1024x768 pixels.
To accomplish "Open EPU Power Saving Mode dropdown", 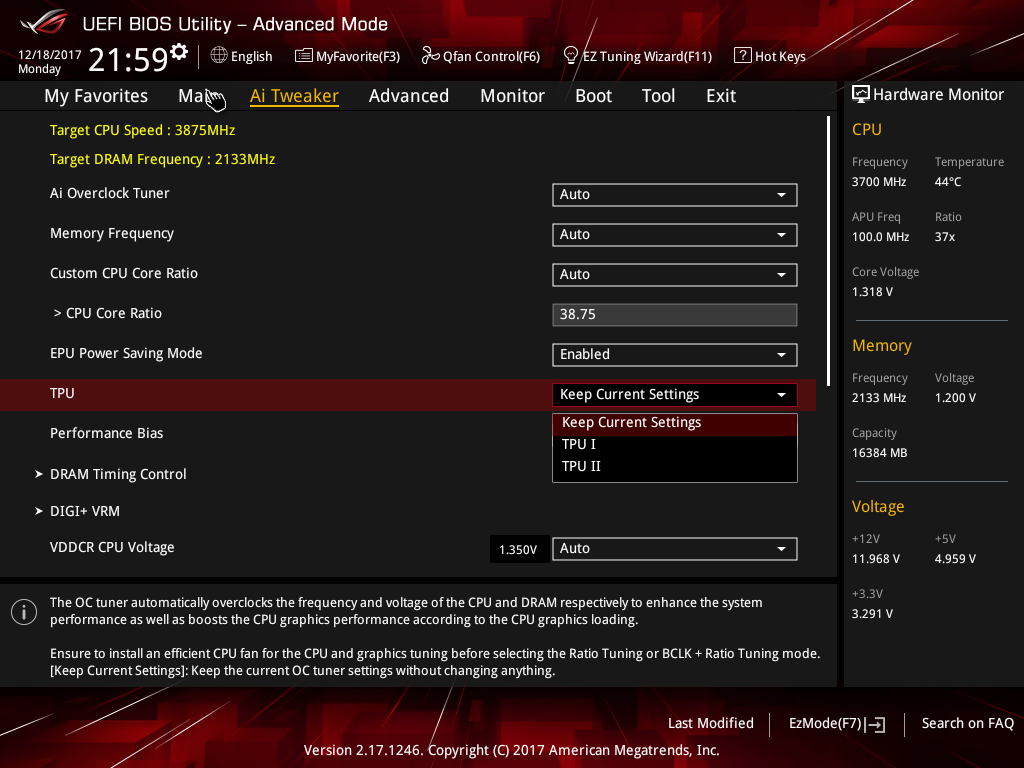I will pos(675,355).
